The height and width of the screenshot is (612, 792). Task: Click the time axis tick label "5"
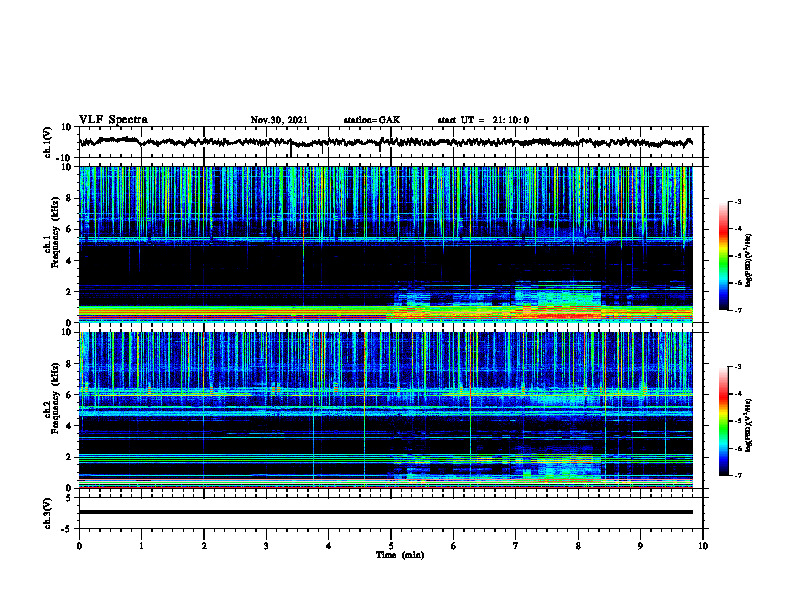pos(391,546)
